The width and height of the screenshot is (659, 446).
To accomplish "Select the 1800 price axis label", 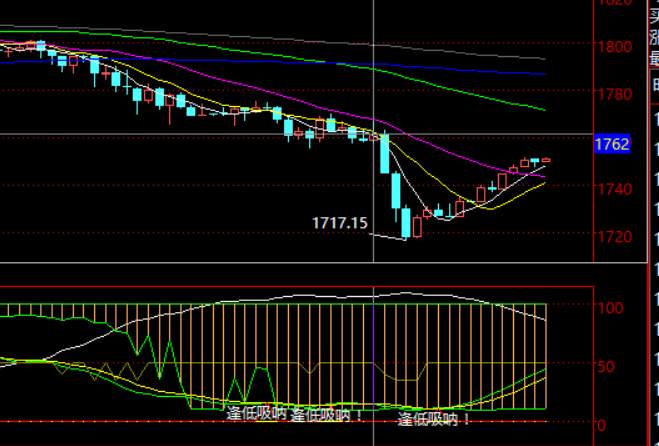I will click(615, 46).
